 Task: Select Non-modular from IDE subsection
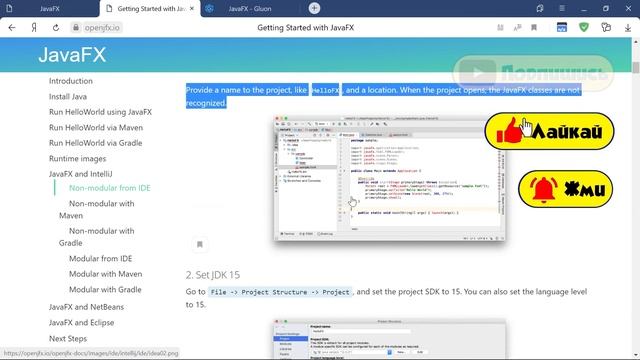[x=110, y=188]
